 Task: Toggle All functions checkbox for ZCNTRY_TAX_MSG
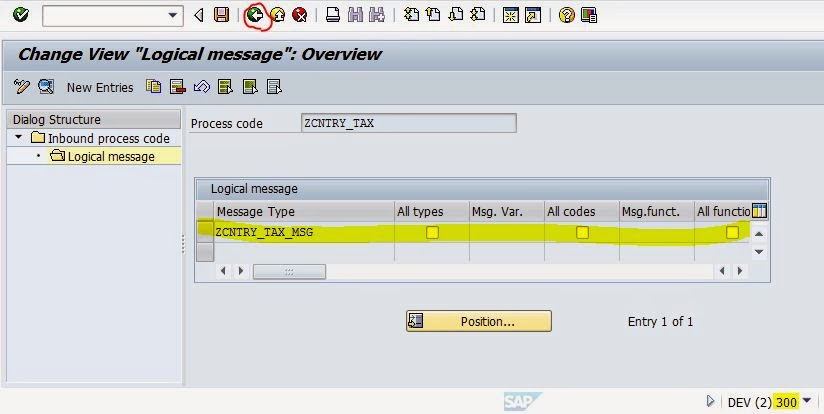[732, 232]
